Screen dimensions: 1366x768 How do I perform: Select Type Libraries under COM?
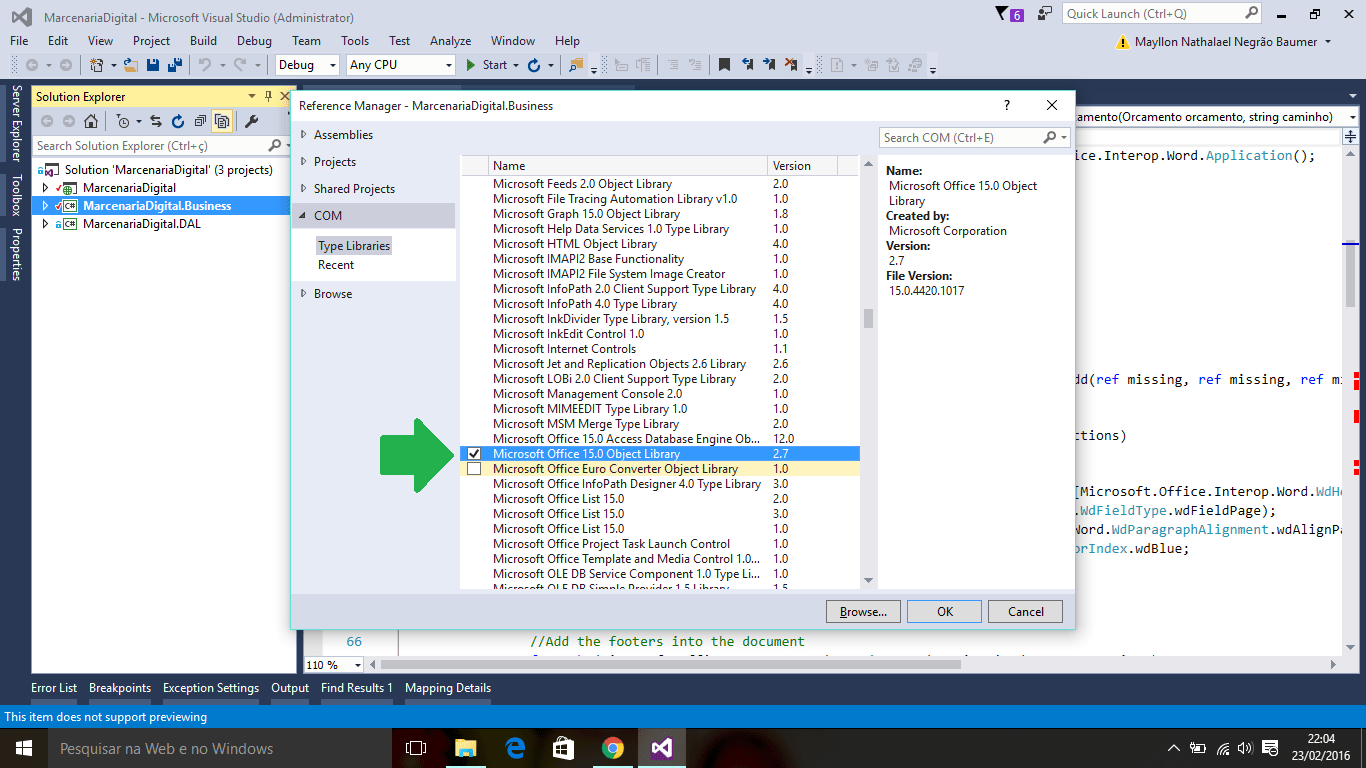(354, 246)
